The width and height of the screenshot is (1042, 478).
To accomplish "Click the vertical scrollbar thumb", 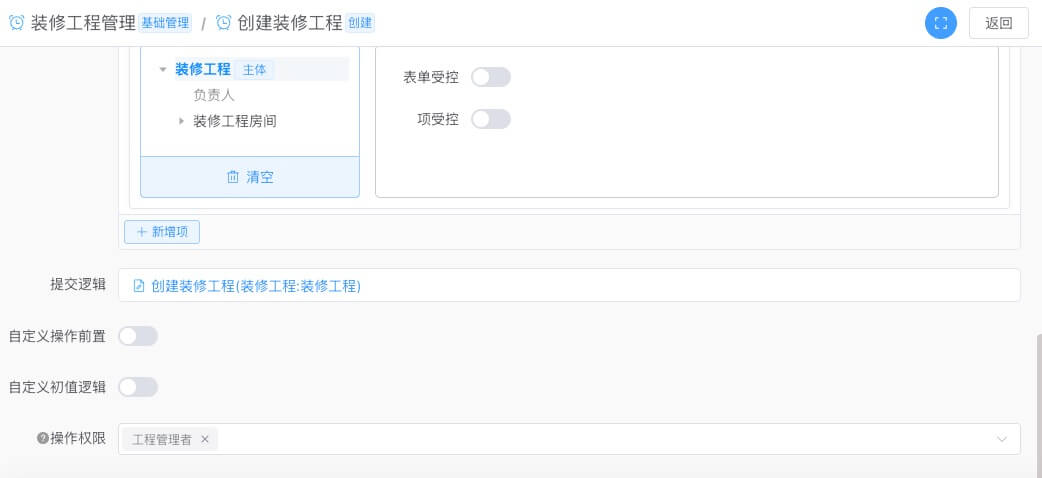I will (1038, 405).
